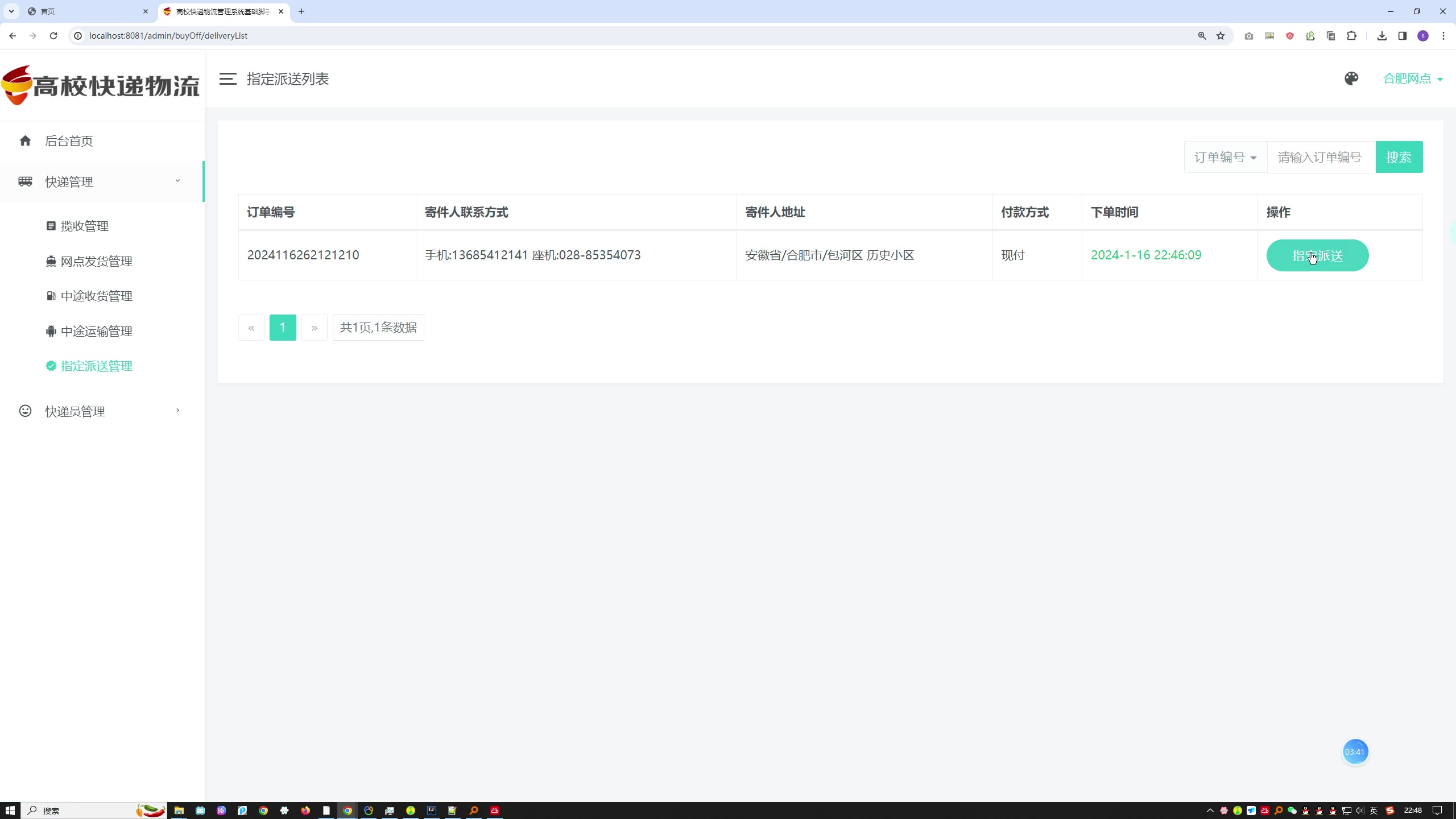
Task: Open 中途收货管理 in the sidebar
Action: 89,296
